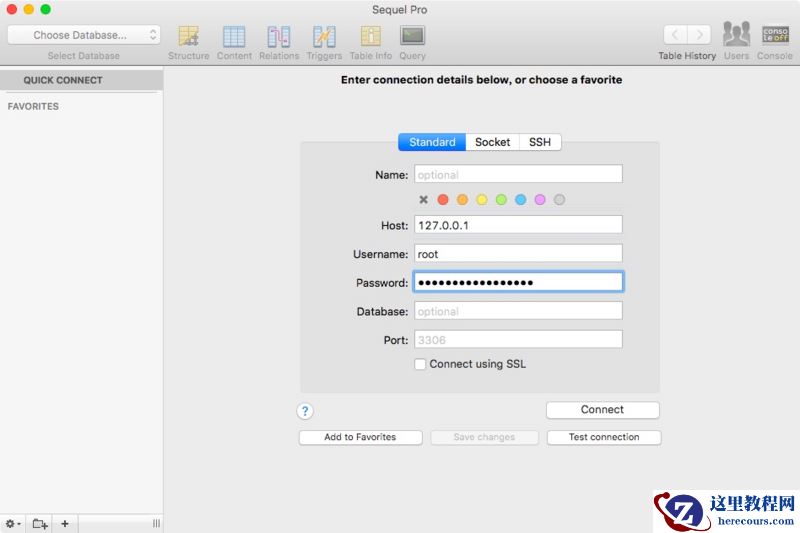Click the Save changes button
Image resolution: width=800 pixels, height=533 pixels.
pos(484,437)
